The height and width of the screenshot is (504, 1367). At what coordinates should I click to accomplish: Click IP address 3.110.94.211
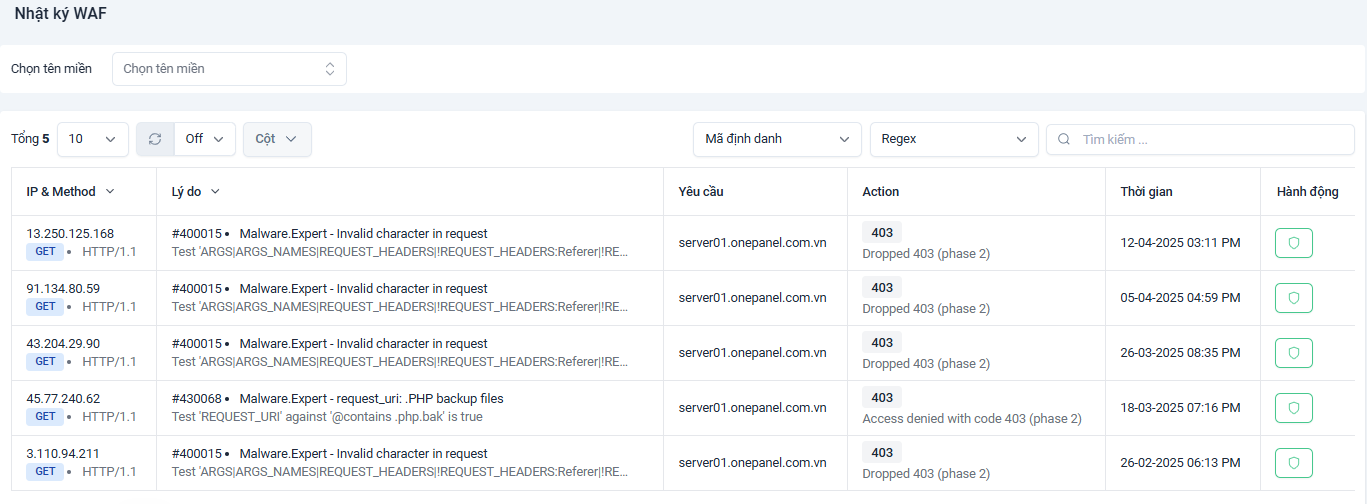[x=63, y=454]
